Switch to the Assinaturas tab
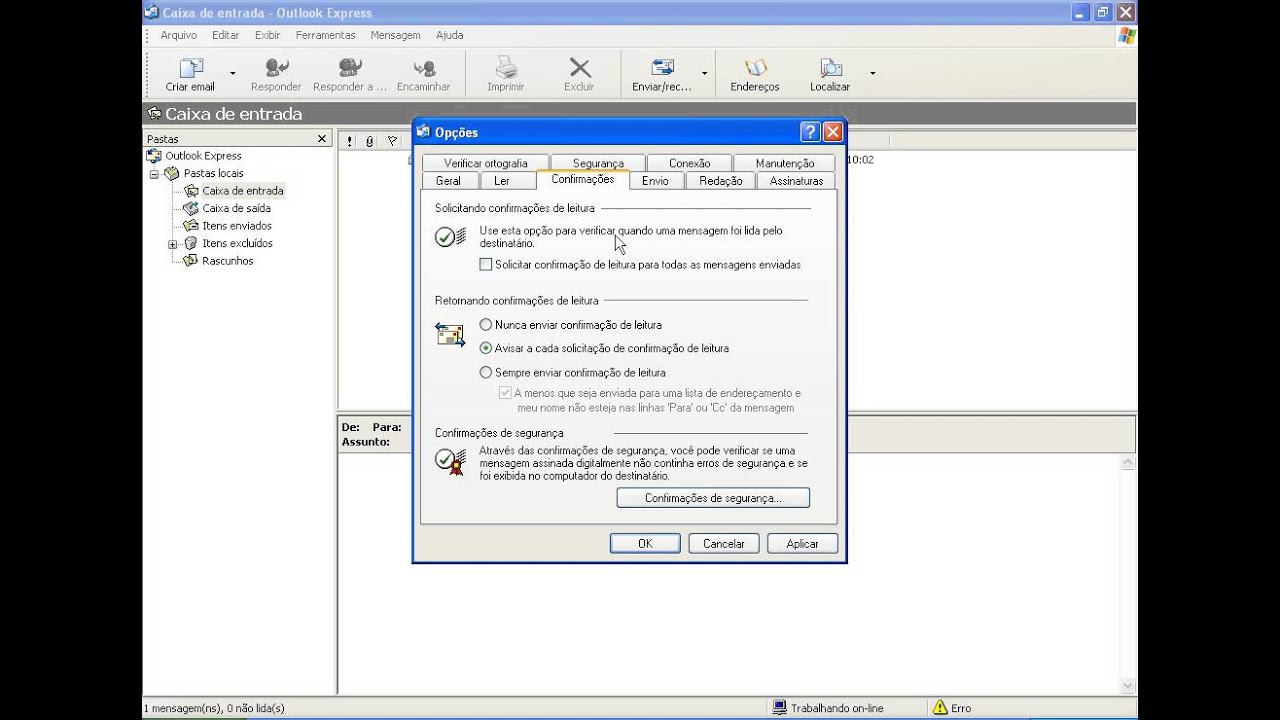 tap(797, 181)
